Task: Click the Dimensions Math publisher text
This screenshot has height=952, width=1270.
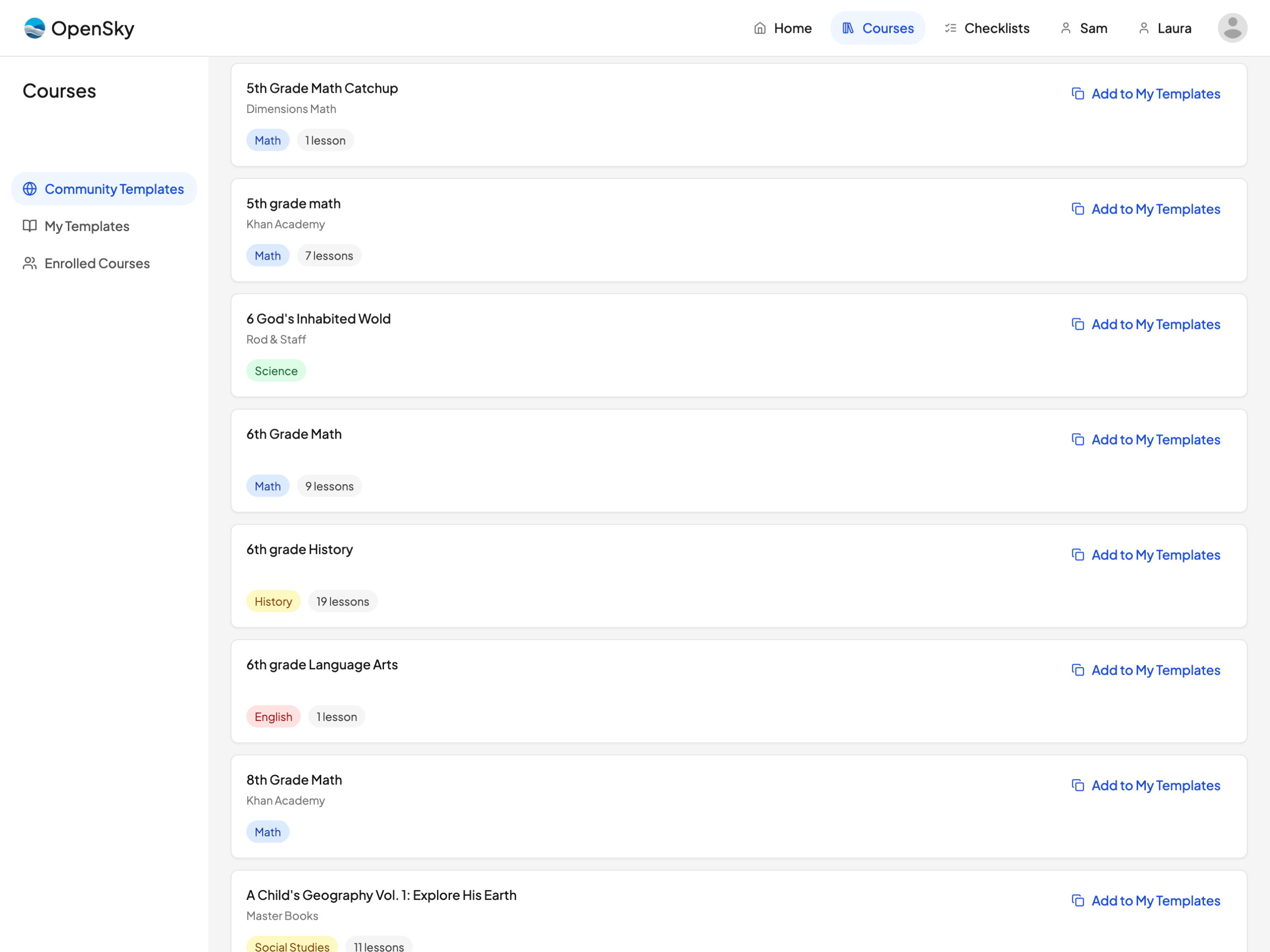Action: coord(291,109)
